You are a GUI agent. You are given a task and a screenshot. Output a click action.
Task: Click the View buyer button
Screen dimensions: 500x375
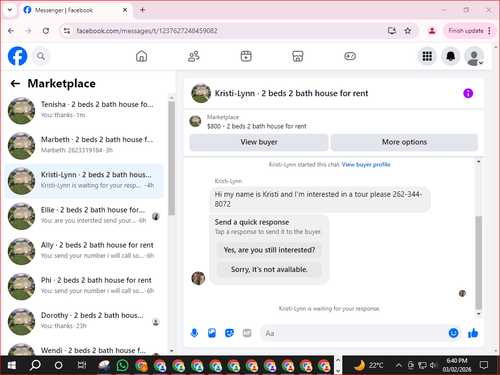click(259, 142)
